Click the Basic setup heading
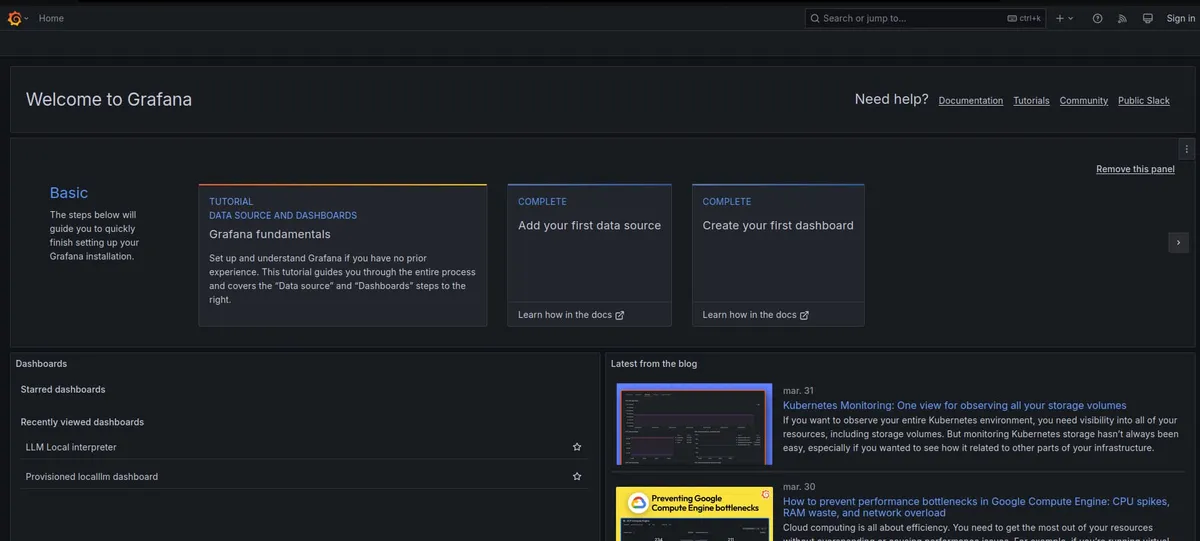This screenshot has height=541, width=1200. coord(69,193)
